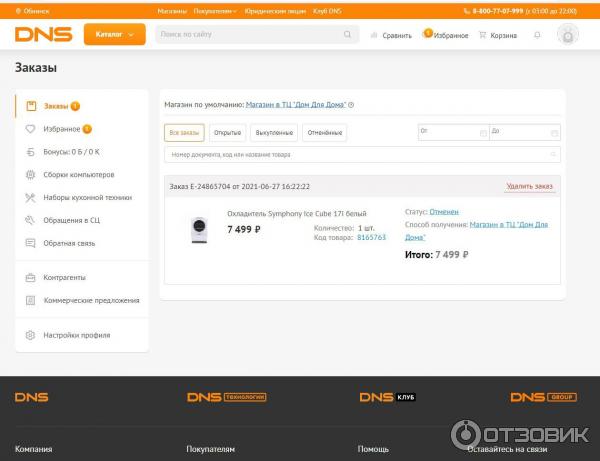Open the До date picker field
Screen dimensions: 600x461
tap(524, 132)
